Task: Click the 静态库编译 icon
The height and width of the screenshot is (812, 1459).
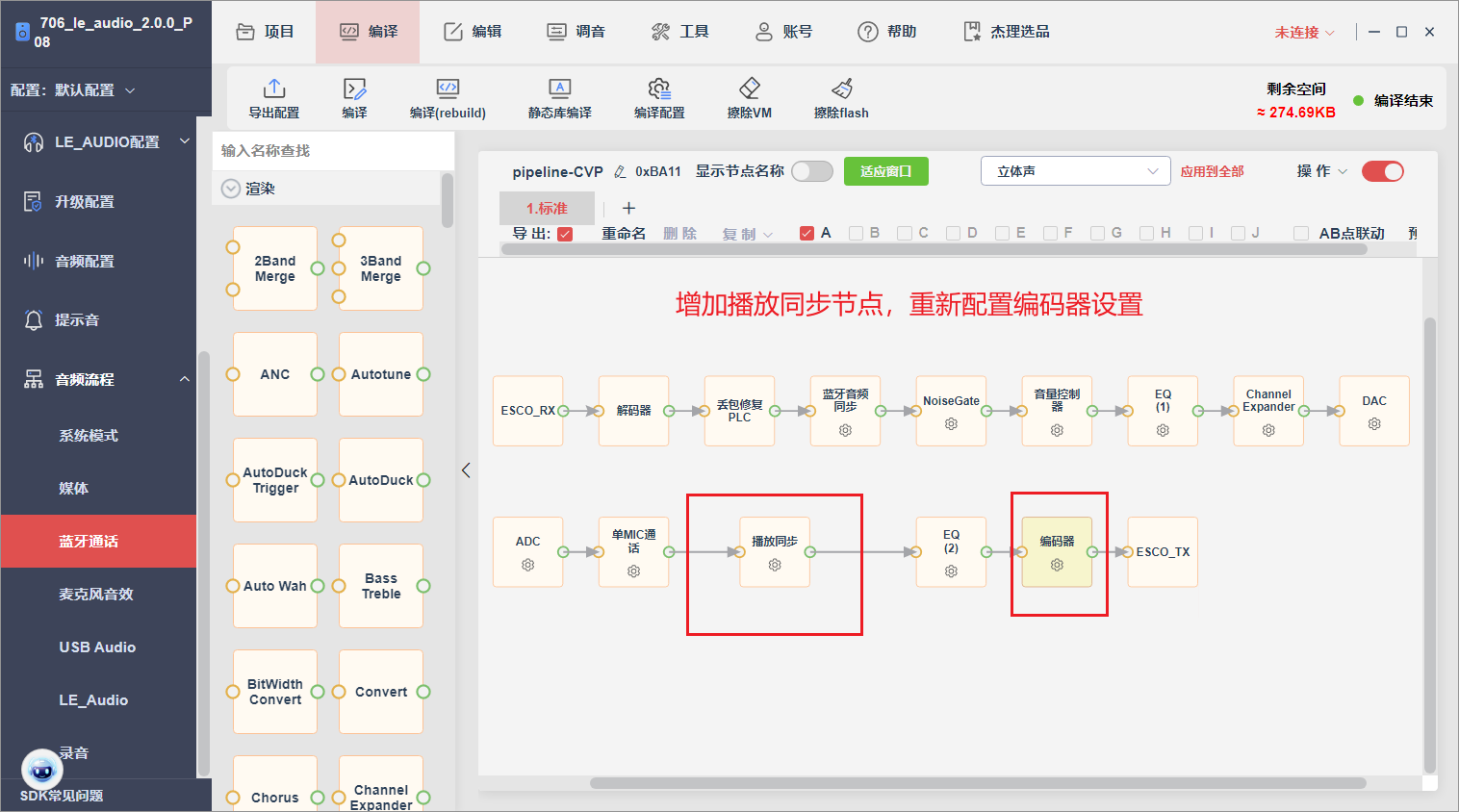Action: (x=559, y=89)
